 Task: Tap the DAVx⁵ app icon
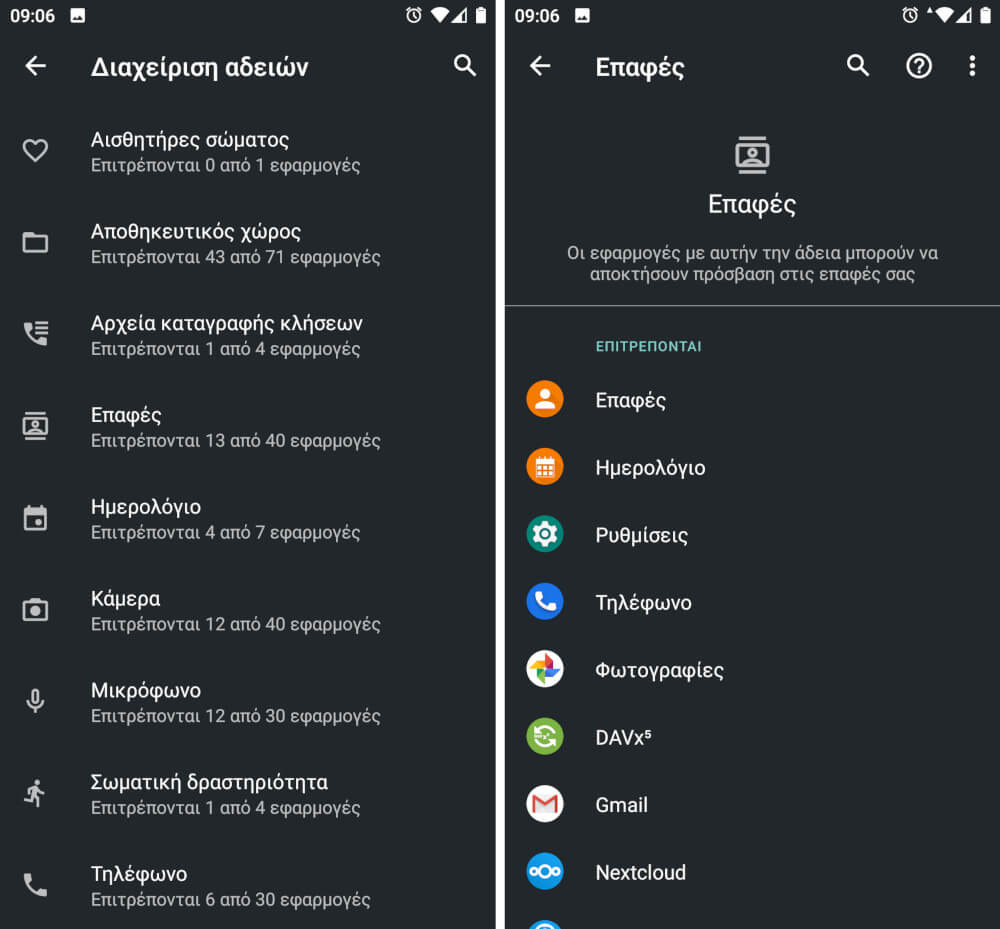[545, 736]
